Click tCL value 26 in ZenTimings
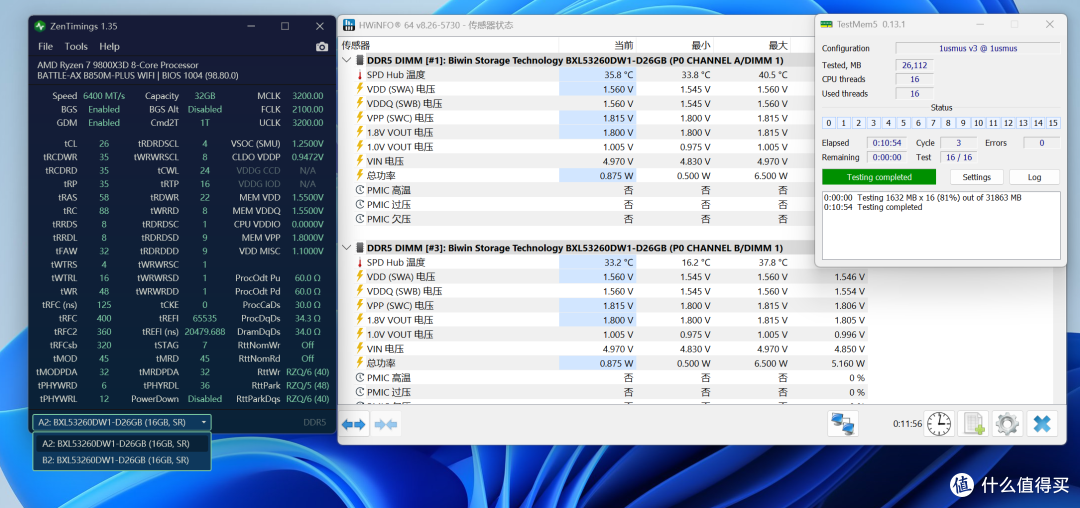 [104, 144]
